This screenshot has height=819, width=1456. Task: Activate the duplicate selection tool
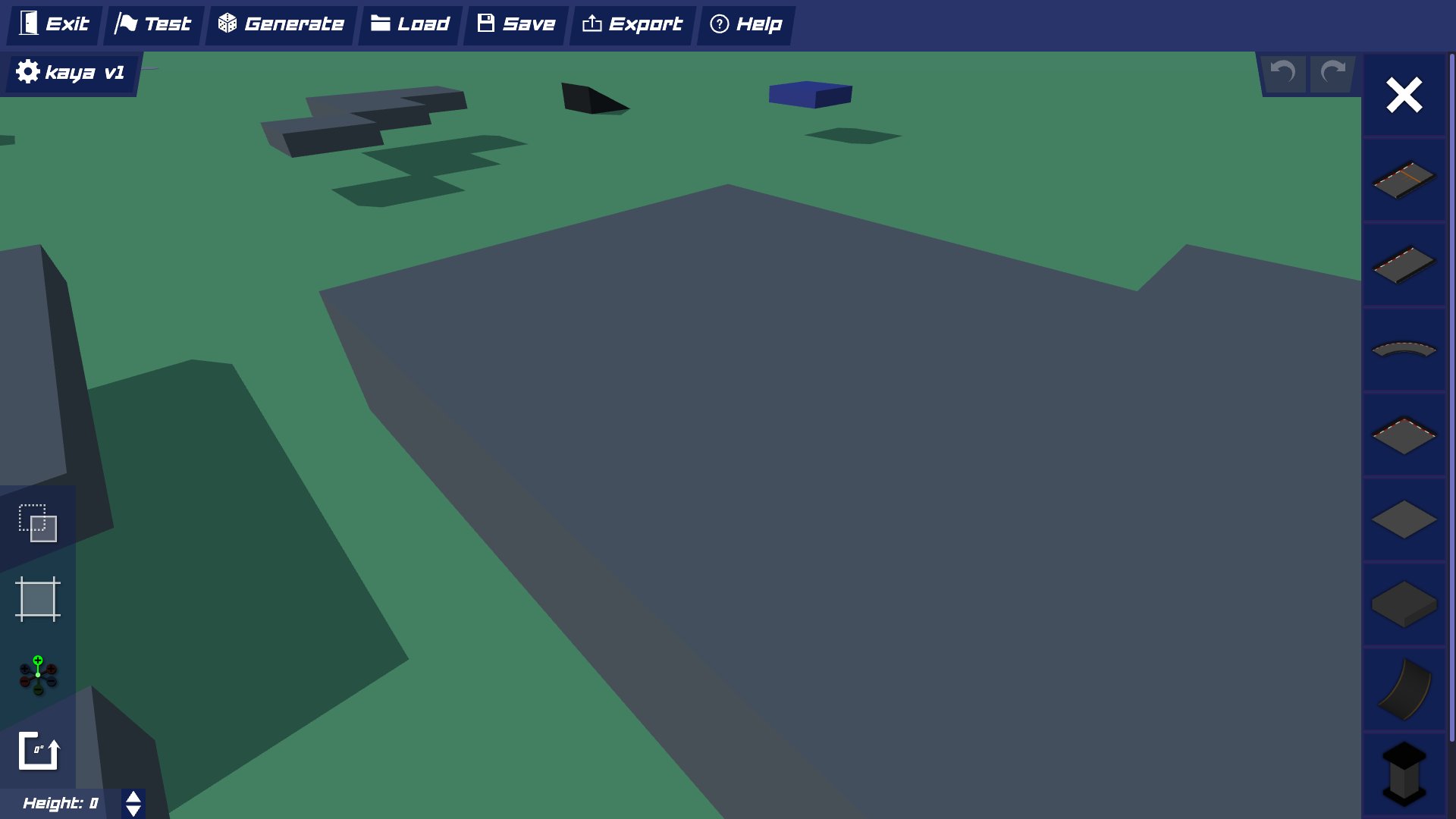click(x=38, y=523)
